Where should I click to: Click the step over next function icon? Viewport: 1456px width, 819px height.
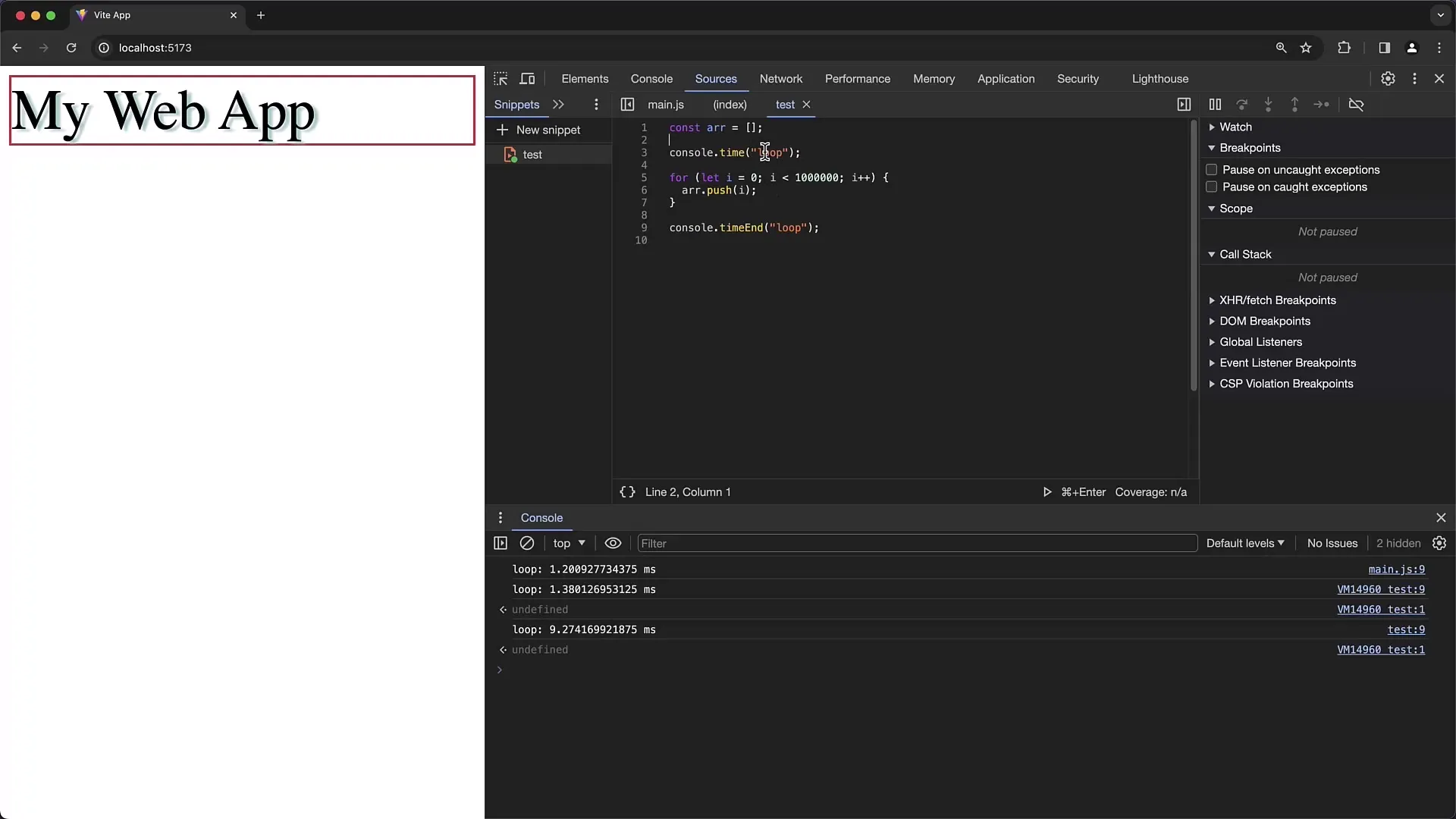(1242, 104)
